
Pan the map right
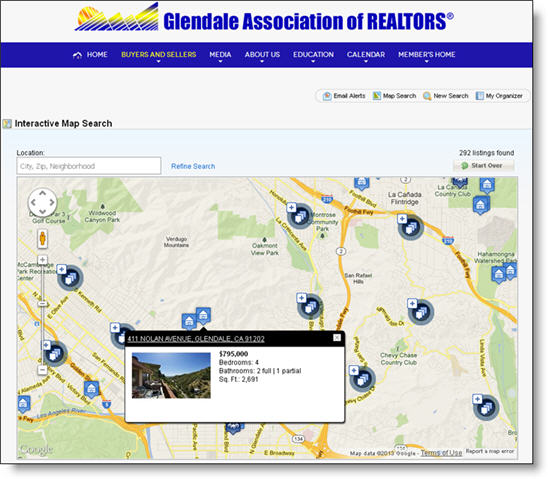coord(52,202)
